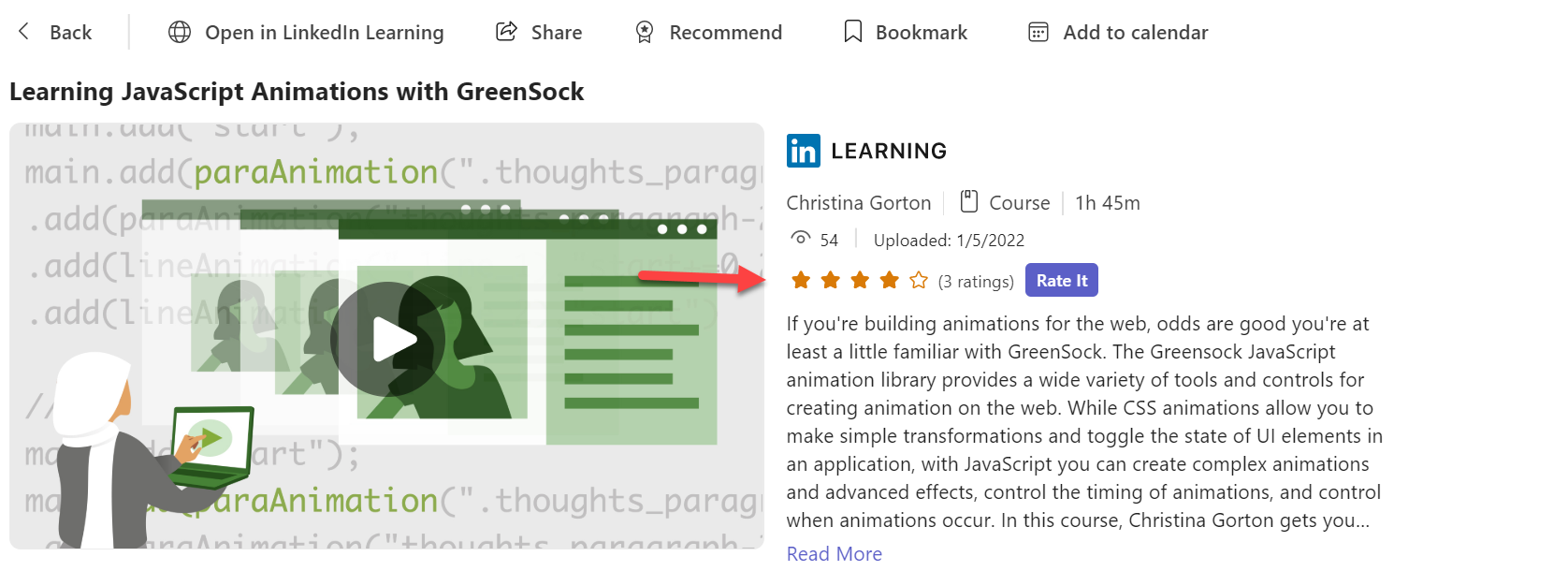Click the 'Course' type label
Viewport: 1568px width, 571px height.
1020,202
